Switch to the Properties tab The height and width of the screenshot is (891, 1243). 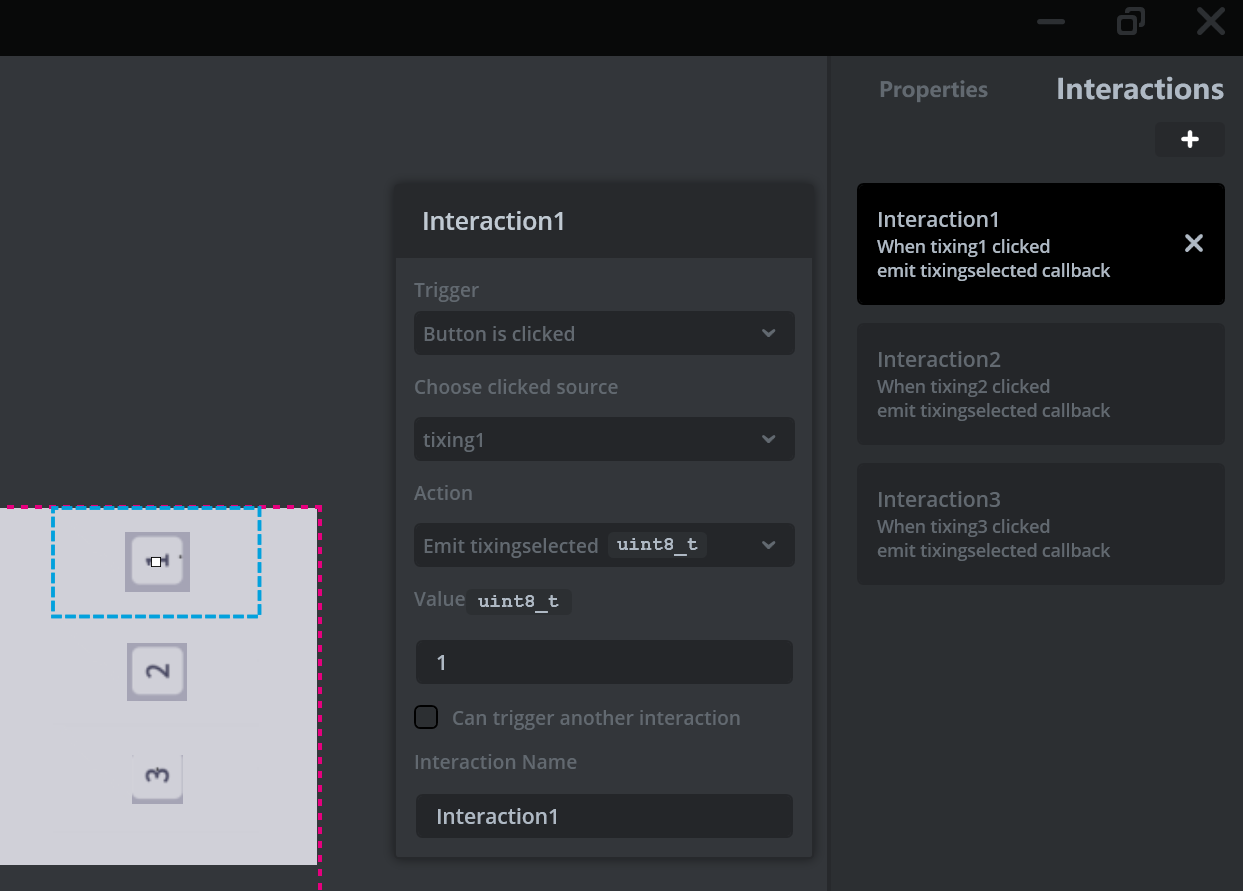coord(933,89)
